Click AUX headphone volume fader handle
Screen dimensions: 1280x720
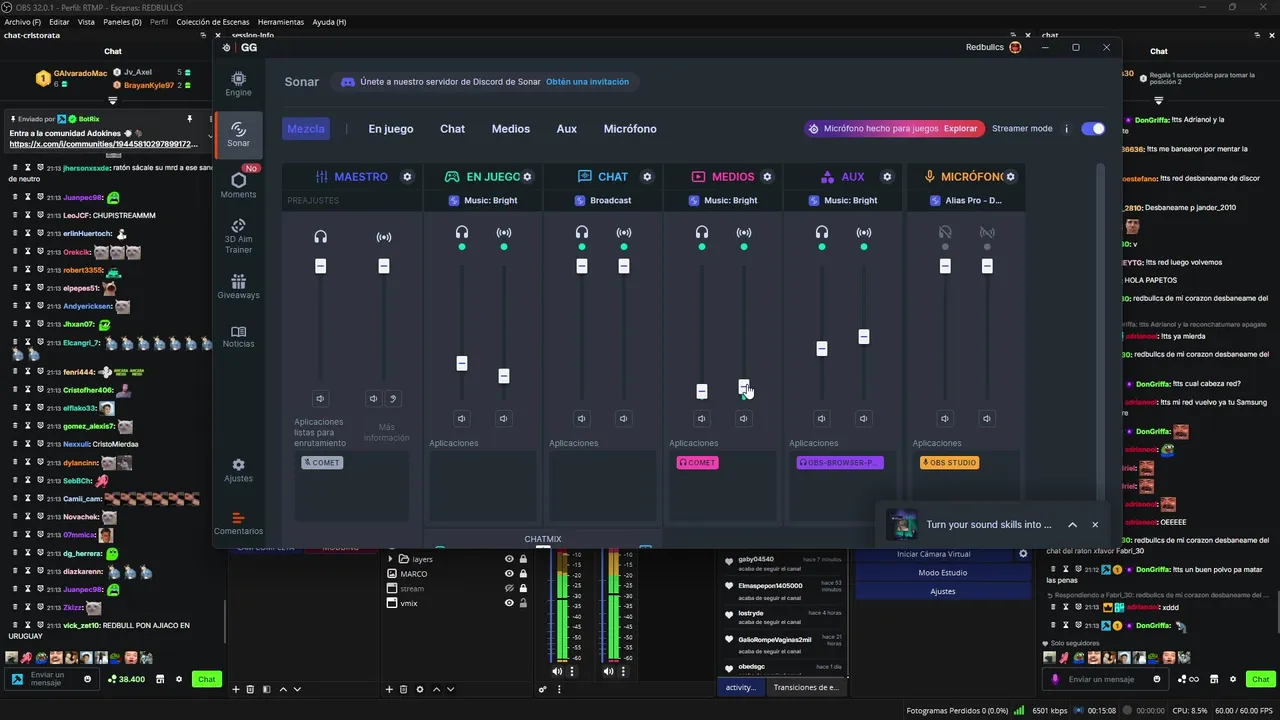coord(822,349)
